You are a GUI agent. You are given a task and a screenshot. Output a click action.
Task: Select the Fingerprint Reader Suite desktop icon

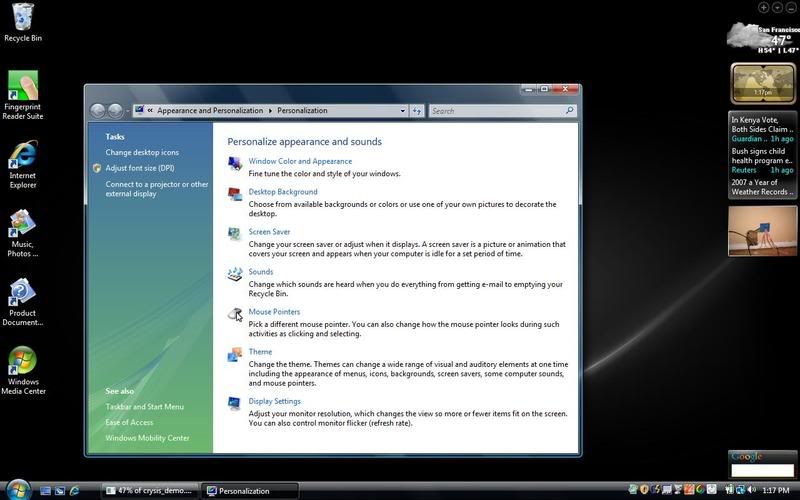point(22,95)
